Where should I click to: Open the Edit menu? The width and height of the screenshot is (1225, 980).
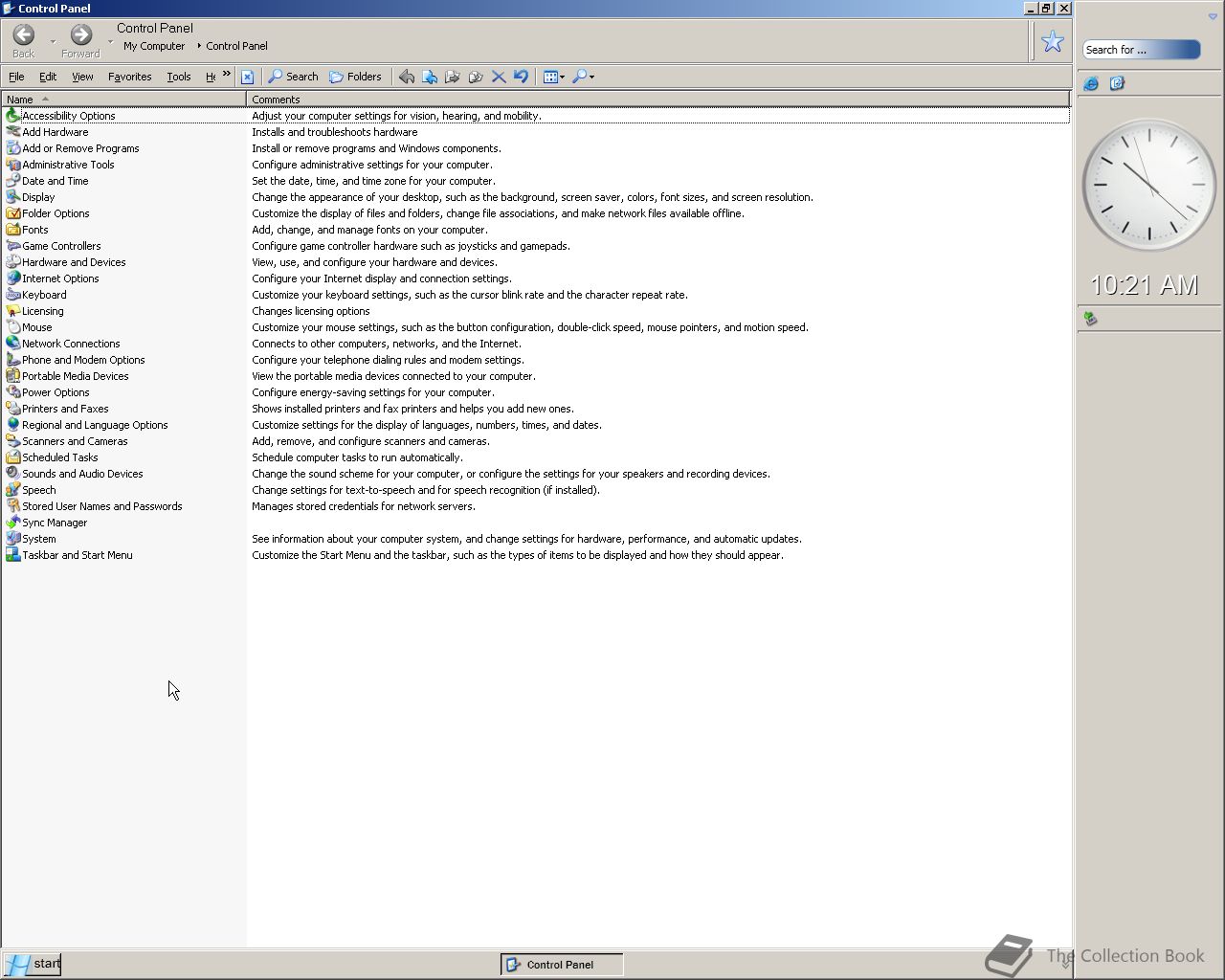pyautogui.click(x=48, y=77)
